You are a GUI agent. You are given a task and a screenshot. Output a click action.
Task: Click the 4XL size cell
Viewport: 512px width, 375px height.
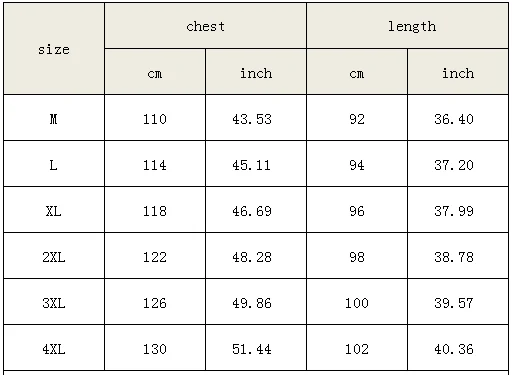pos(54,348)
